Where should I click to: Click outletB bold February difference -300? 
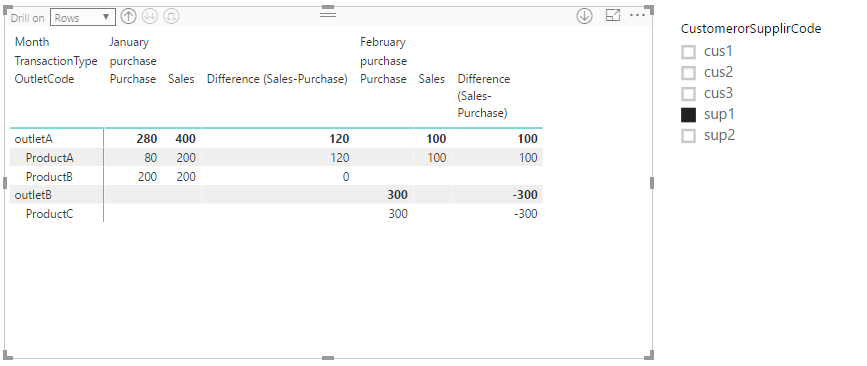click(524, 195)
